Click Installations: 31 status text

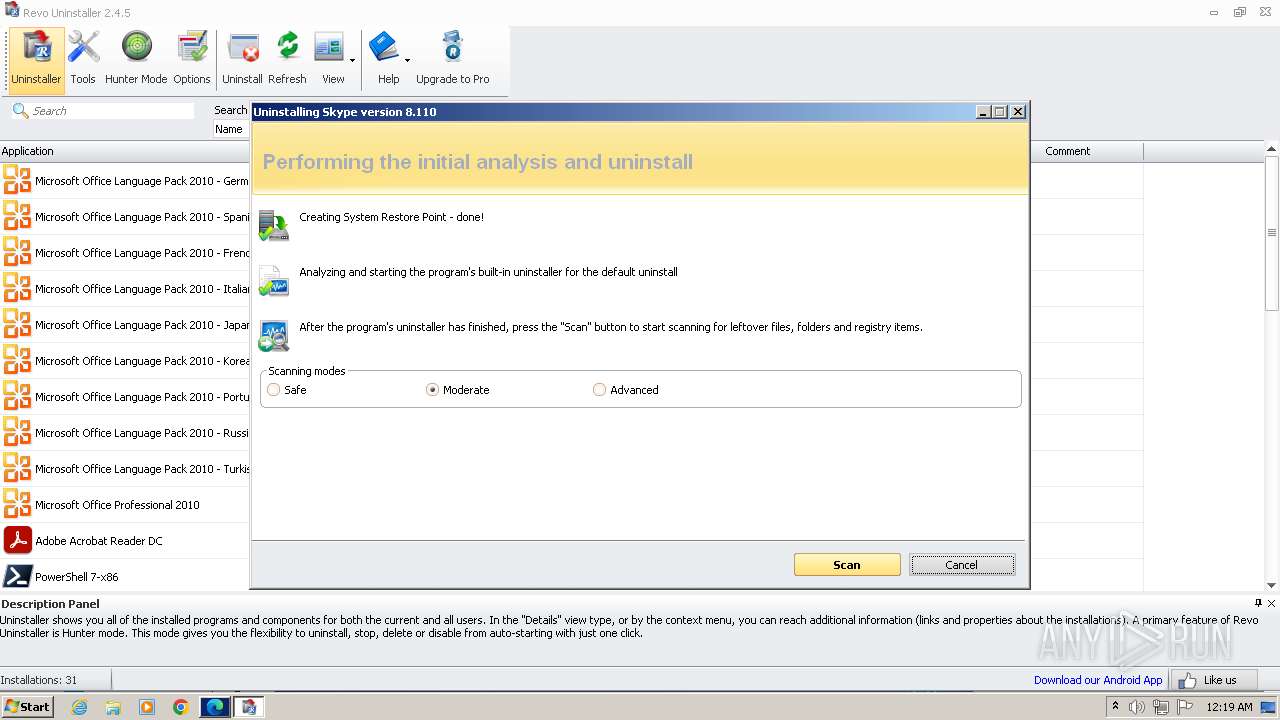click(x=39, y=680)
